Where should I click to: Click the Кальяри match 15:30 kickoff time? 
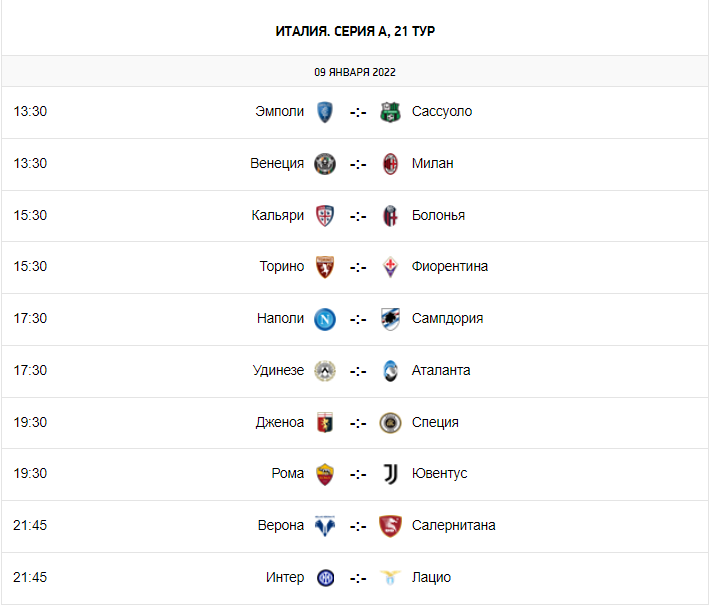[x=30, y=215]
